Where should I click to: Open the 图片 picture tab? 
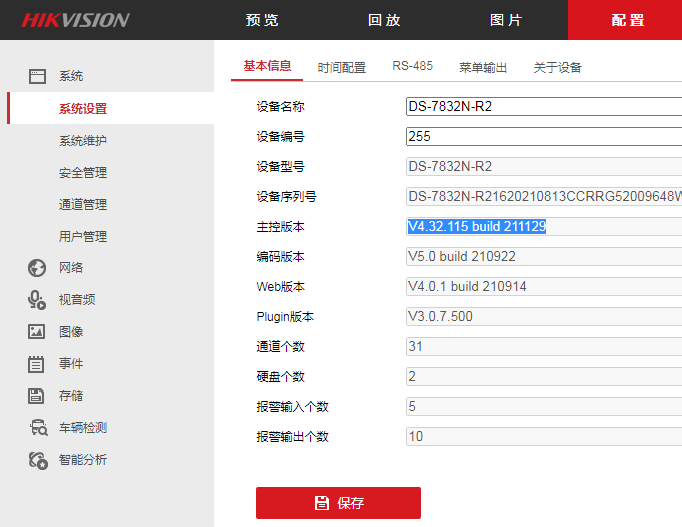click(506, 20)
